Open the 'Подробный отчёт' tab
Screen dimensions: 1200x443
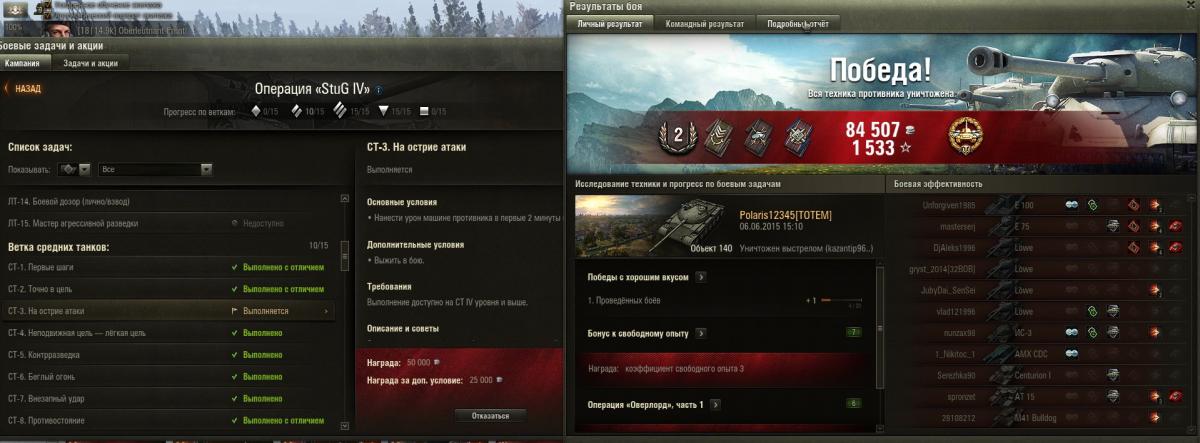[797, 23]
